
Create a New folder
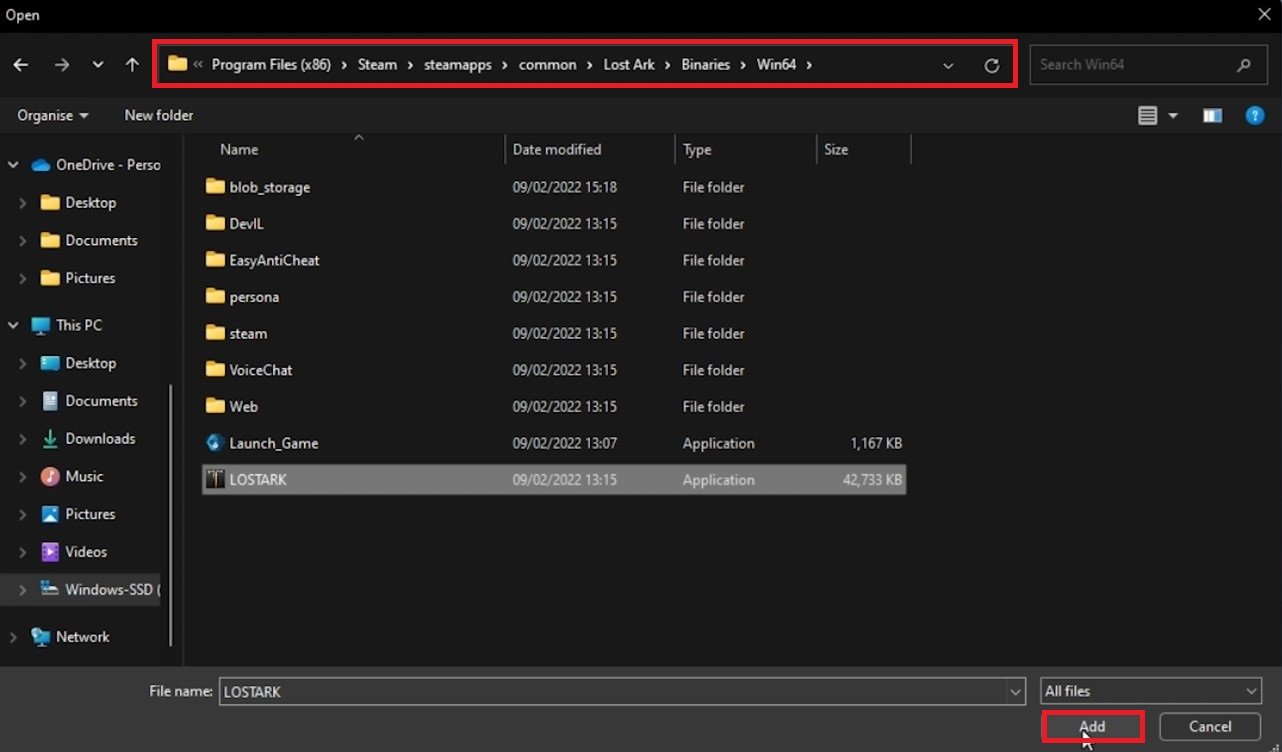click(159, 115)
